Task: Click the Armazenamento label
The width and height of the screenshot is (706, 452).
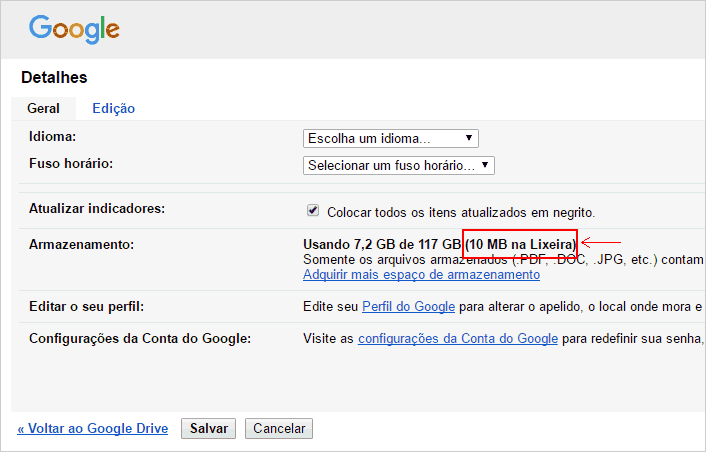Action: (x=81, y=244)
